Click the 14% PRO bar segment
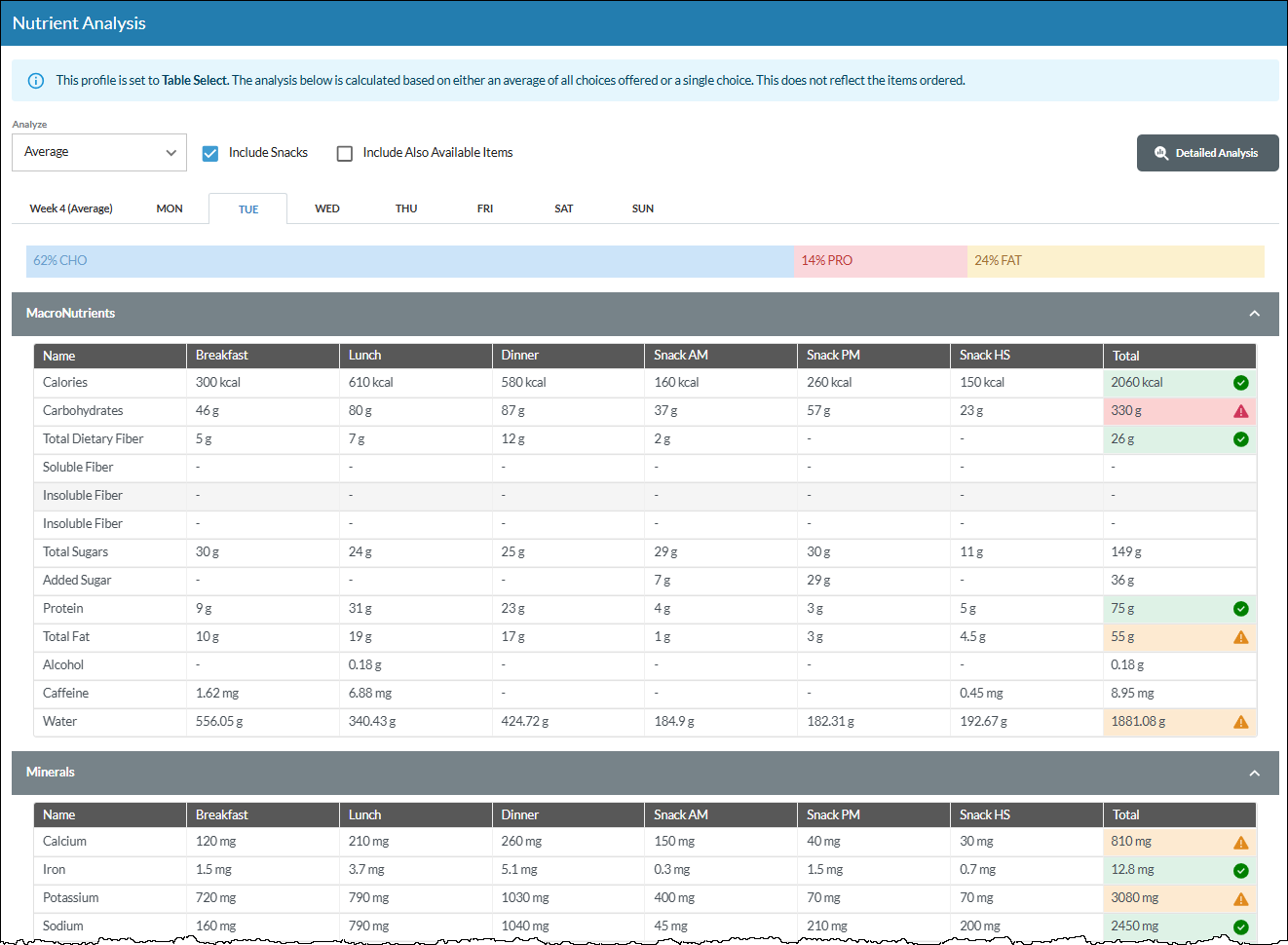1288x945 pixels. tap(881, 261)
